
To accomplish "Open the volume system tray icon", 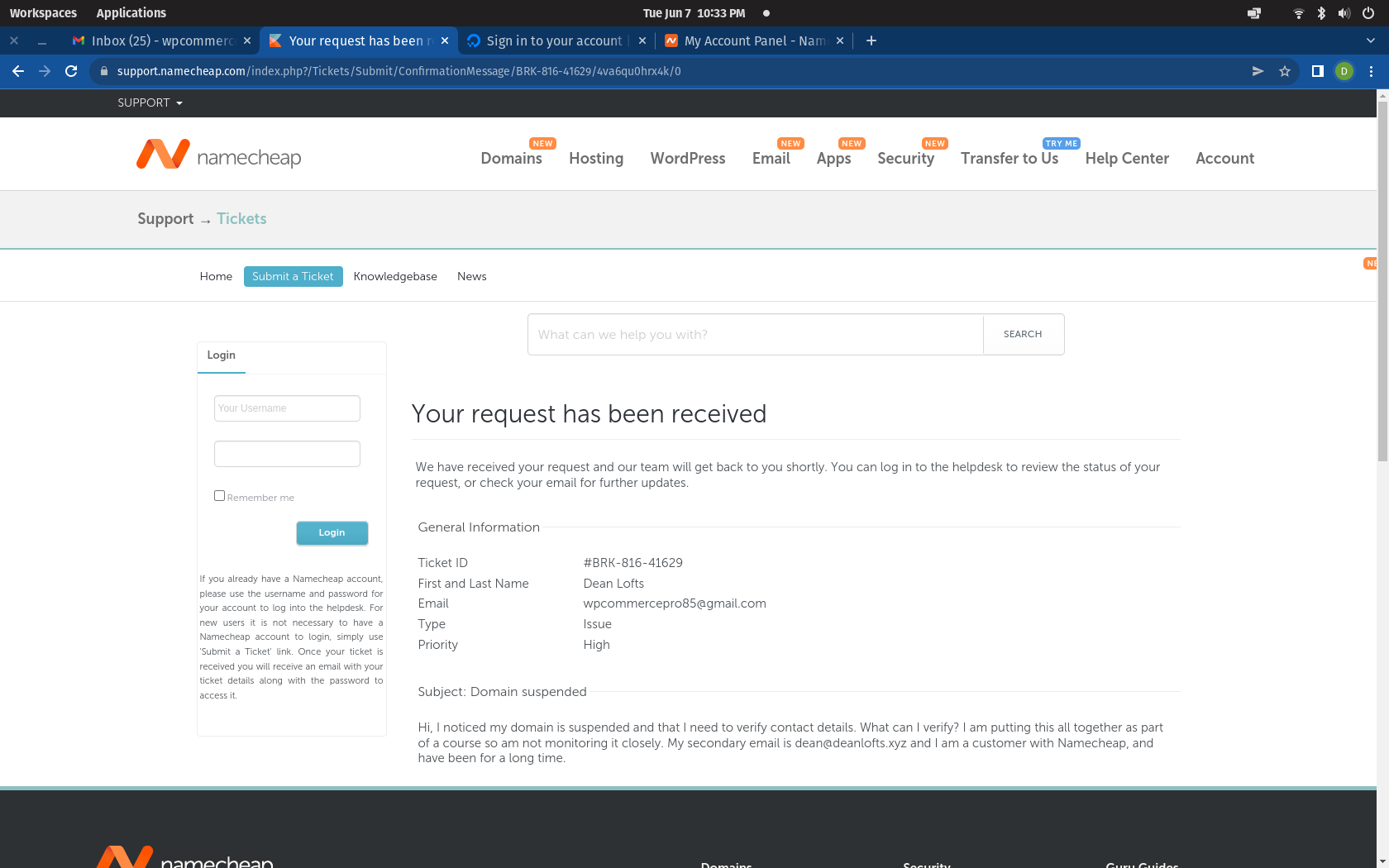I will tap(1344, 13).
